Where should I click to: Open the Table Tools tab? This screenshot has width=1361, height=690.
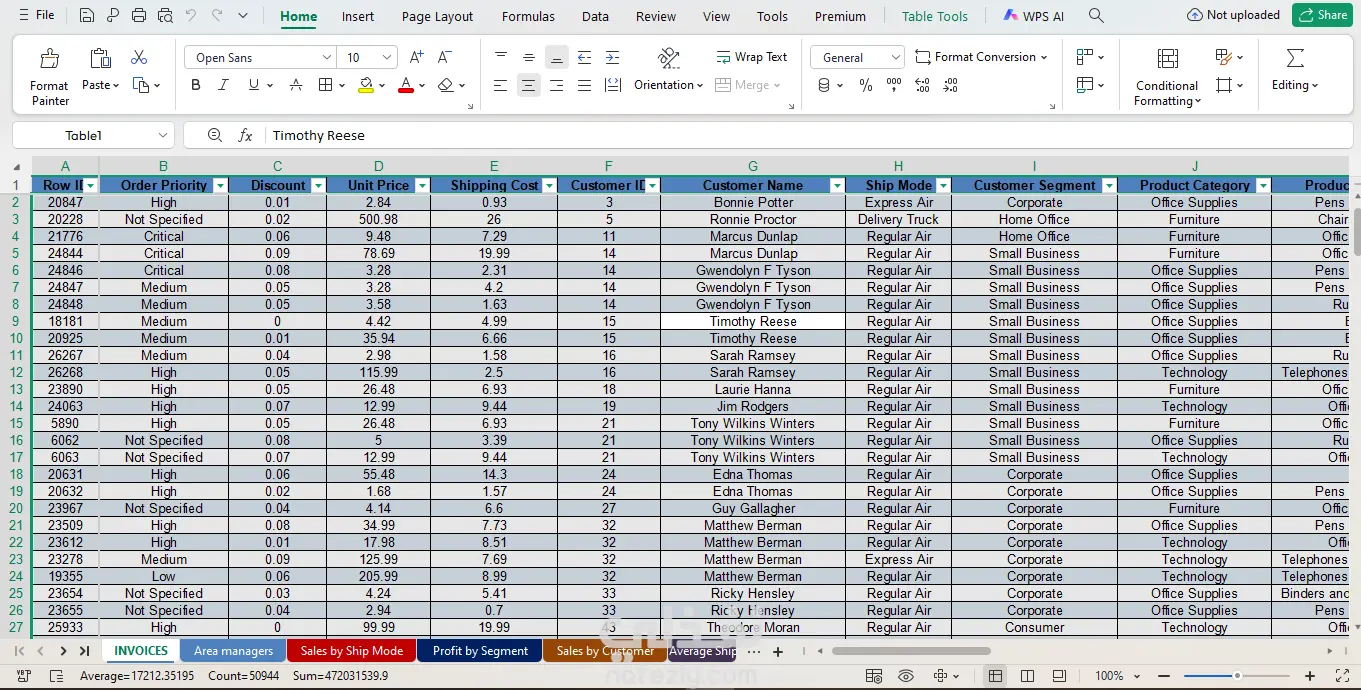[935, 16]
